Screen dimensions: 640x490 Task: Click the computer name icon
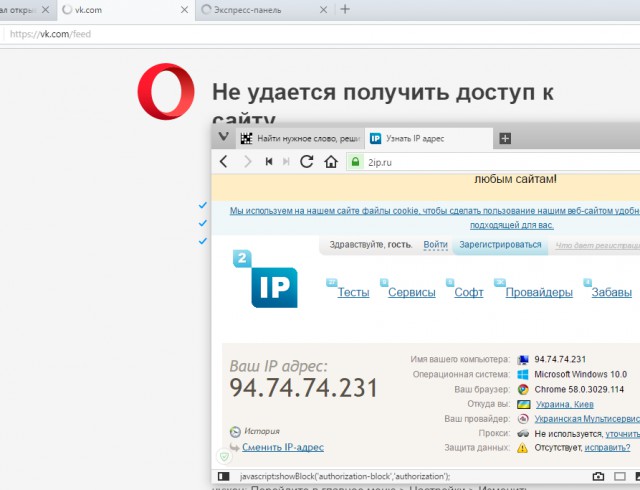click(x=523, y=360)
